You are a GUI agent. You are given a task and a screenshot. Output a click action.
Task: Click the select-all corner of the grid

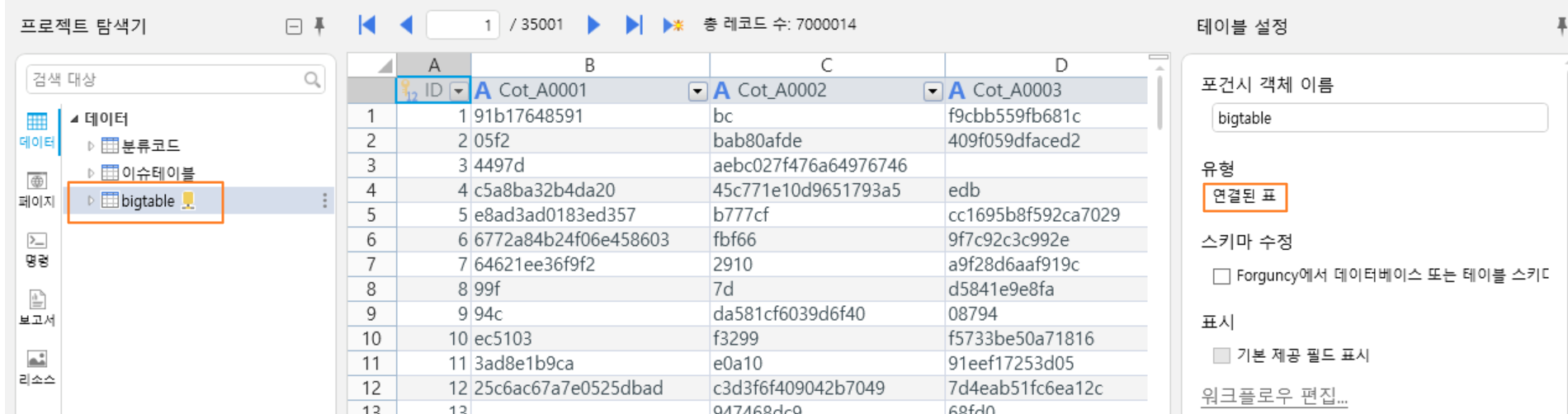(x=371, y=65)
